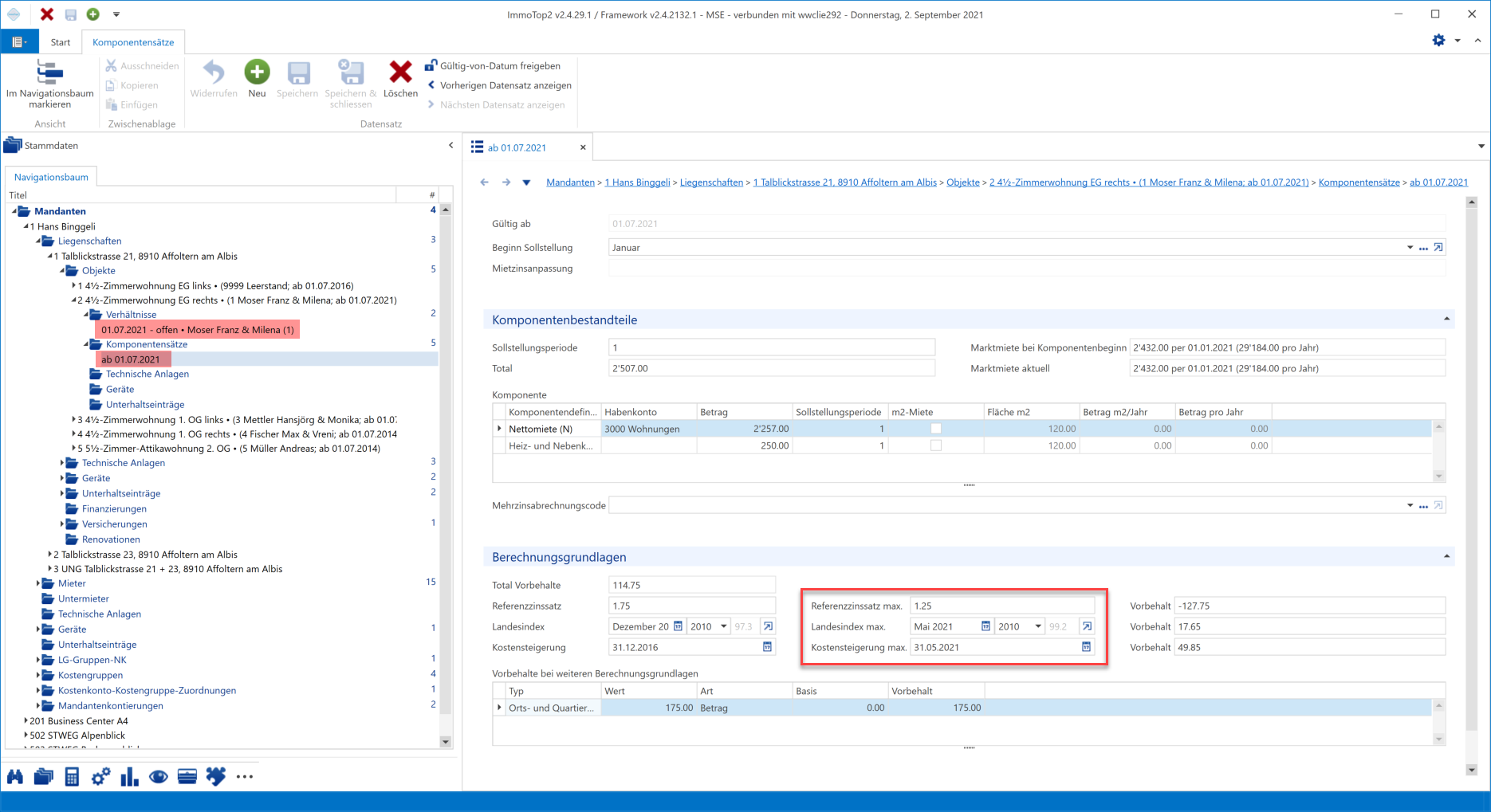The width and height of the screenshot is (1491, 812).
Task: Click Vorherigen Datensatz anzeigen
Action: click(499, 85)
